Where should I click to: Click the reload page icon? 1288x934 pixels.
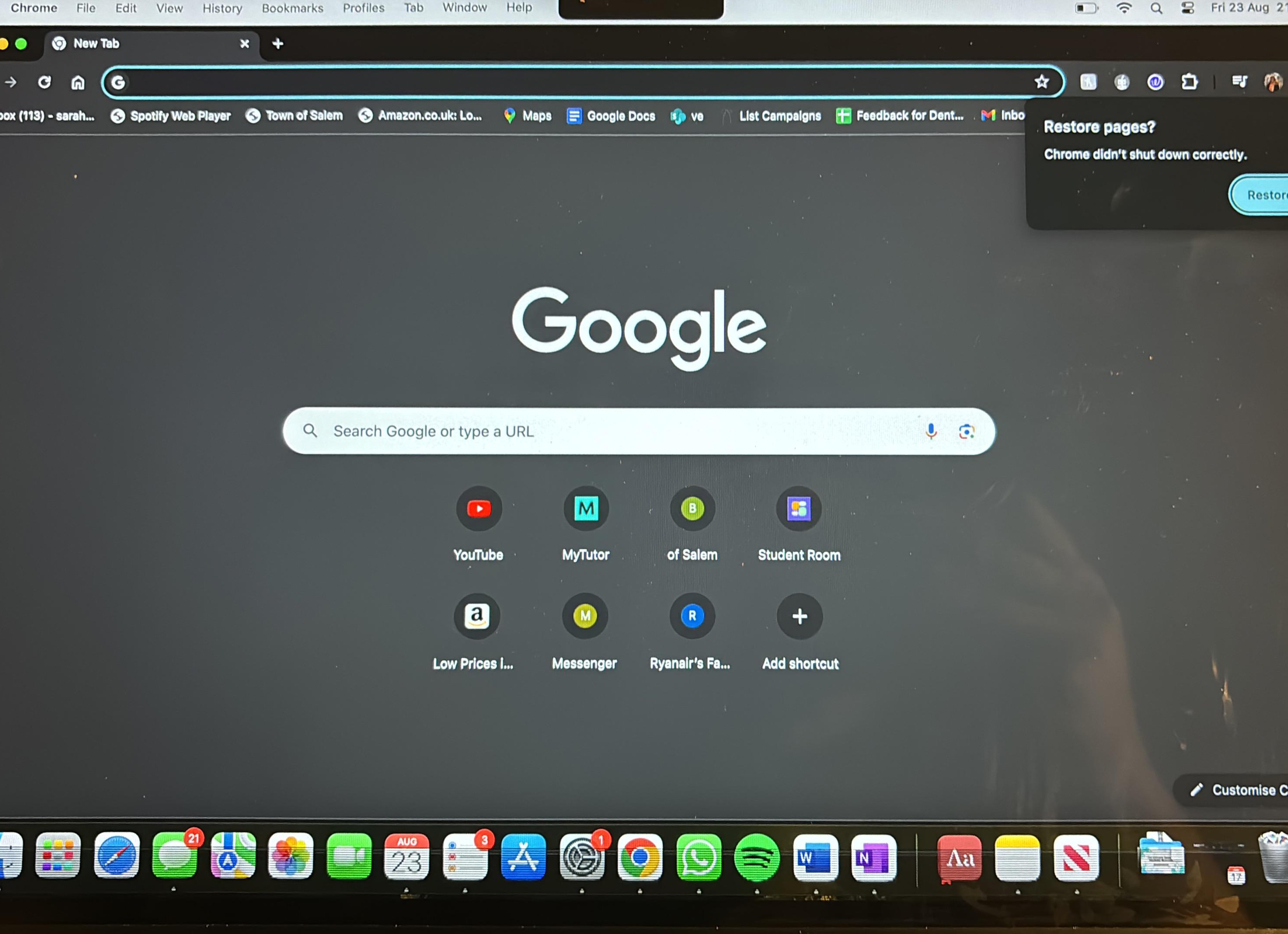click(44, 82)
